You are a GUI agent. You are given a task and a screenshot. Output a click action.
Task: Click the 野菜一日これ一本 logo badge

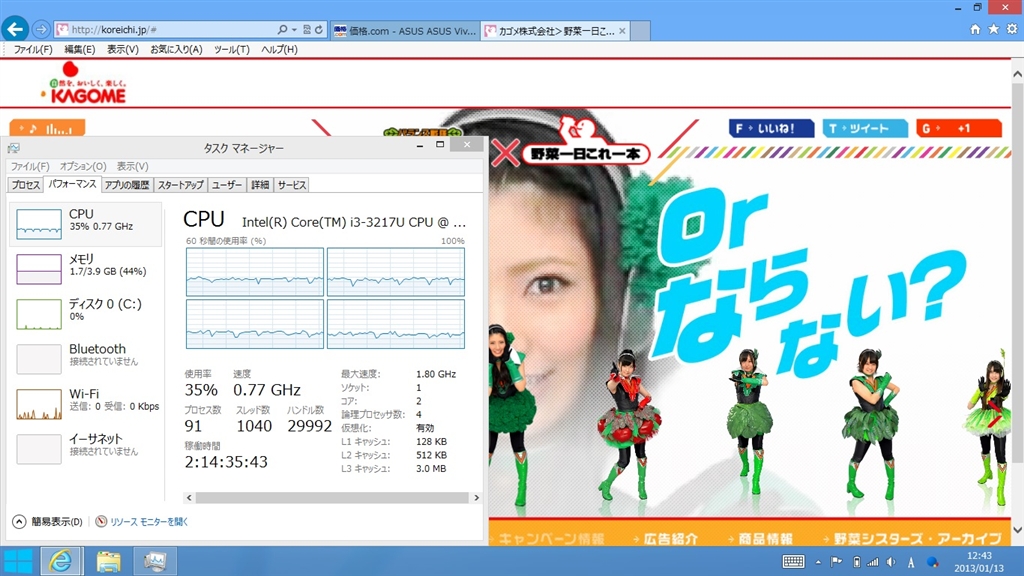point(586,153)
